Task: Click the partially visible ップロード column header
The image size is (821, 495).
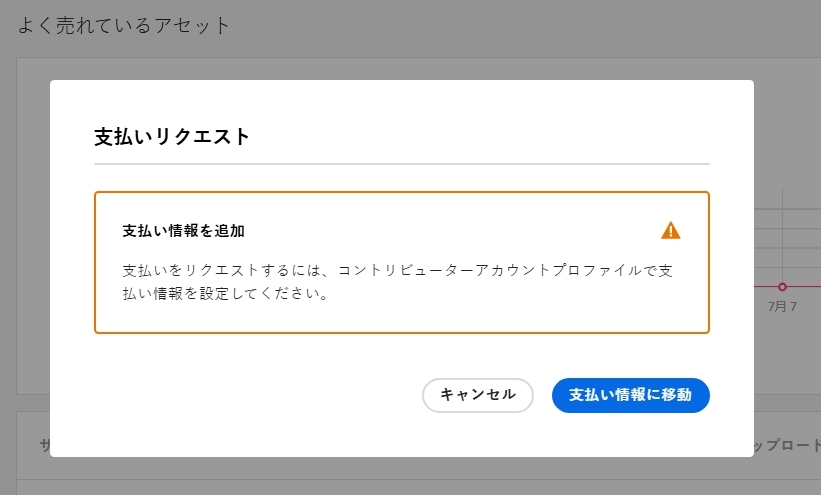Action: pyautogui.click(x=787, y=445)
